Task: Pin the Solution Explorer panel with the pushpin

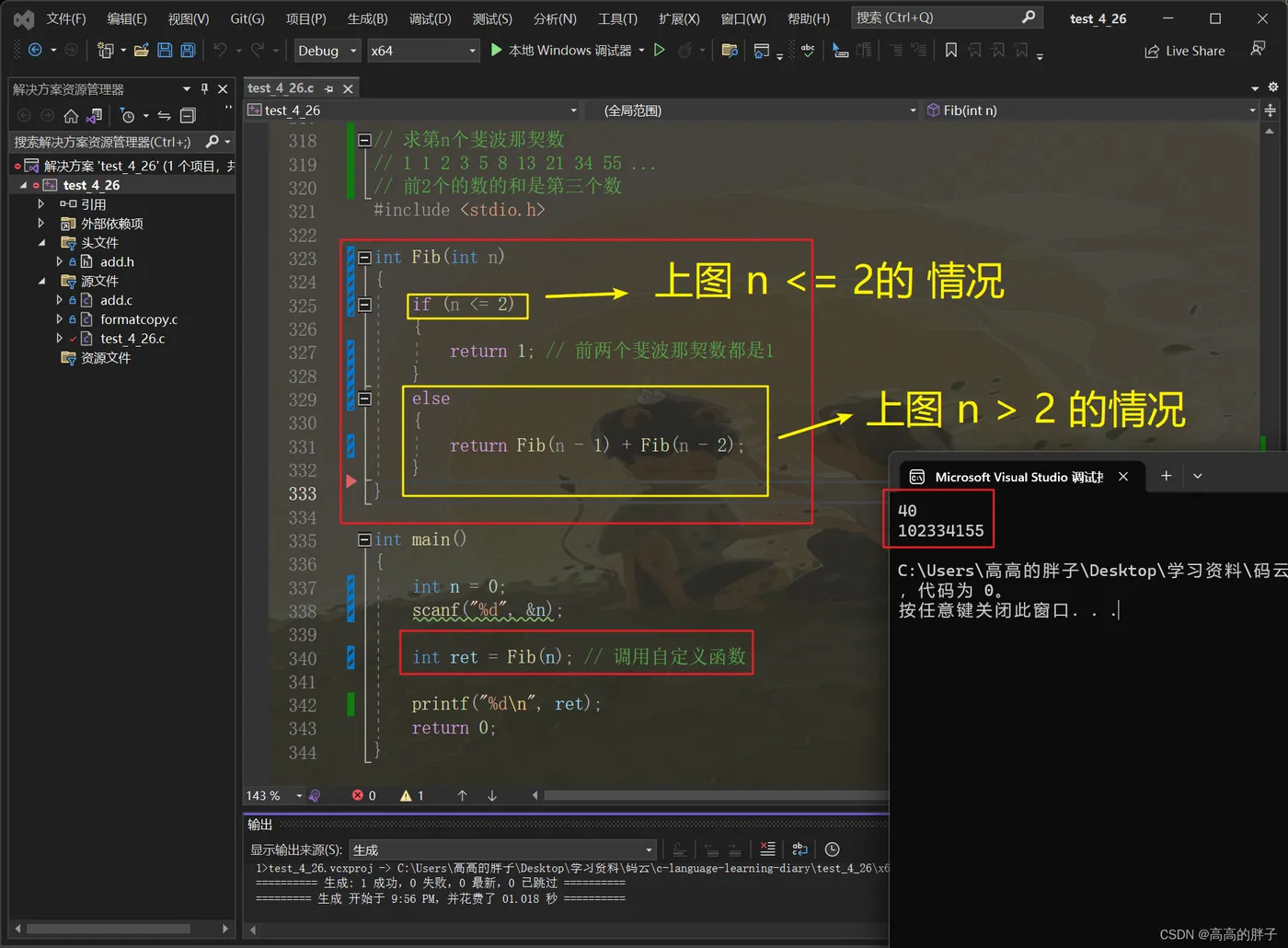Action: click(x=204, y=89)
